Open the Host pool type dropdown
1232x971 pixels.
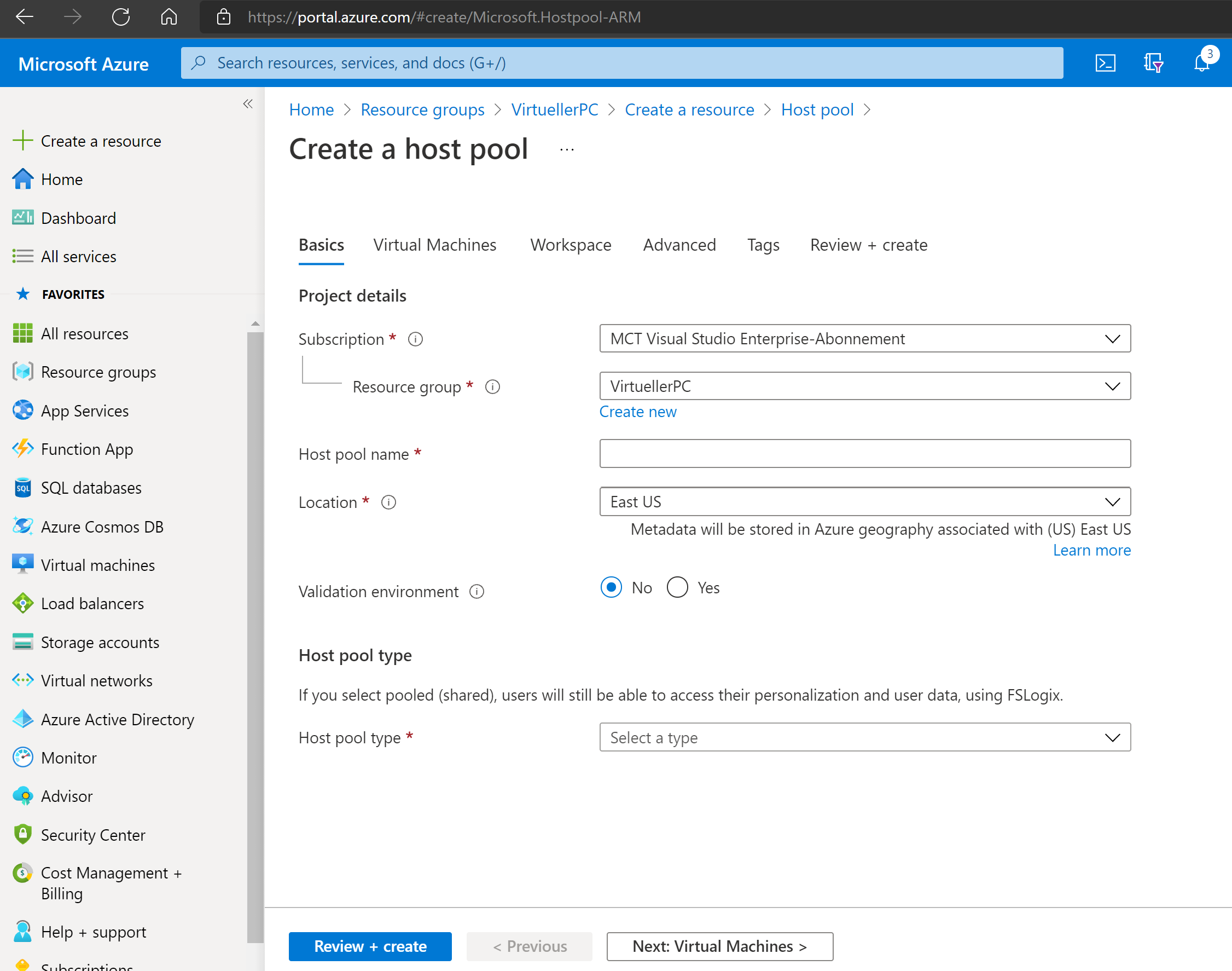[x=864, y=737]
